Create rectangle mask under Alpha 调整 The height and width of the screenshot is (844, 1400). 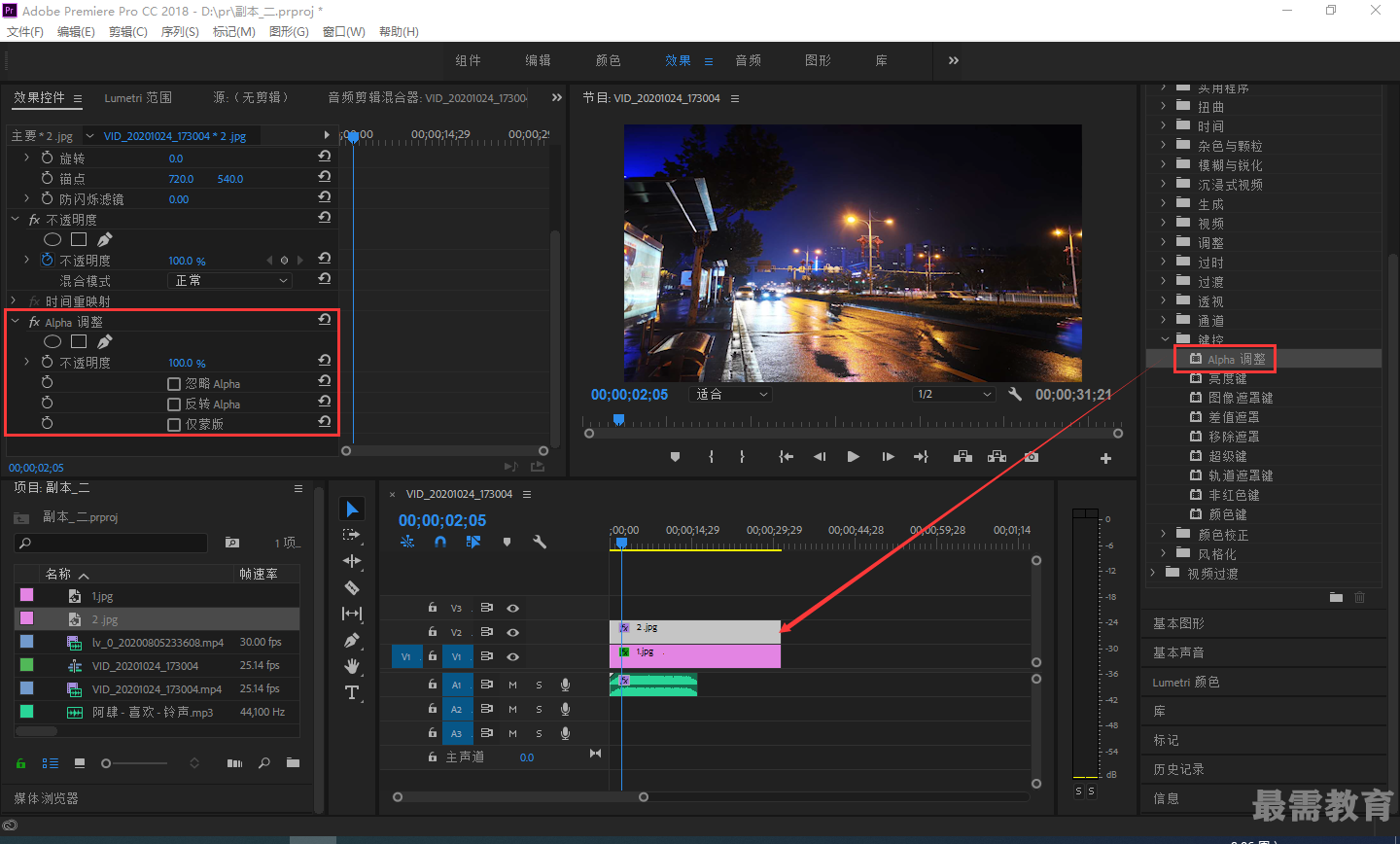79,341
